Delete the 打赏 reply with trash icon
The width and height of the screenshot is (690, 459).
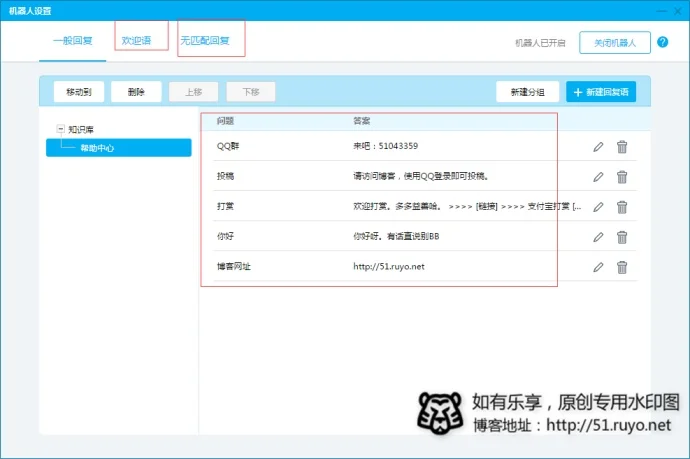[x=622, y=207]
